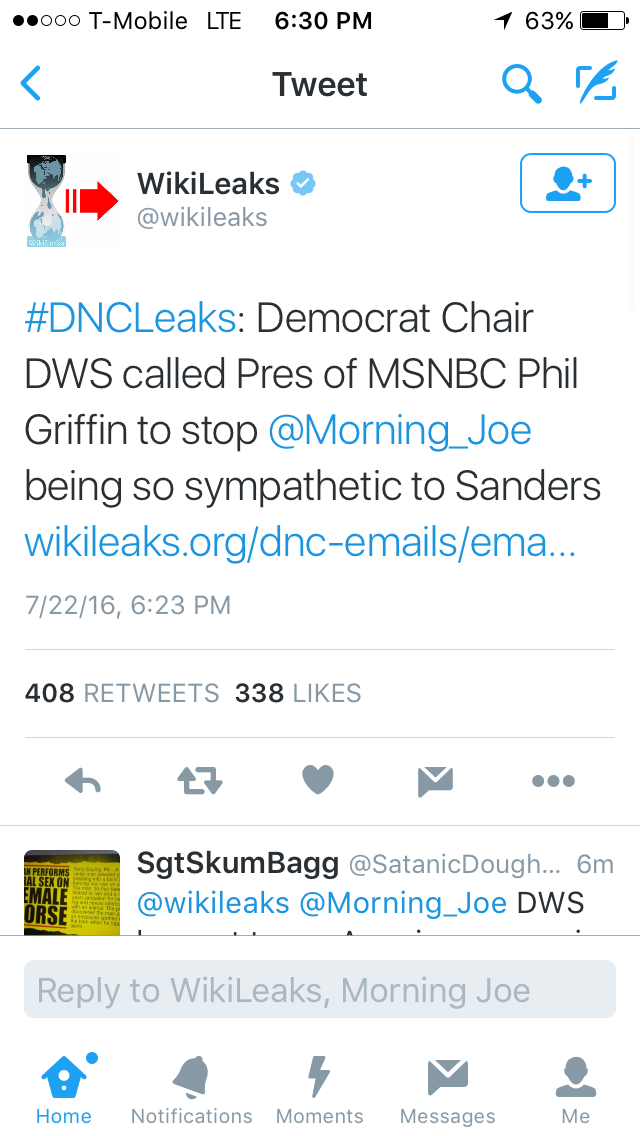Retweet the WikiLeaks tweet
Screen dimensions: 640x1136
click(200, 781)
